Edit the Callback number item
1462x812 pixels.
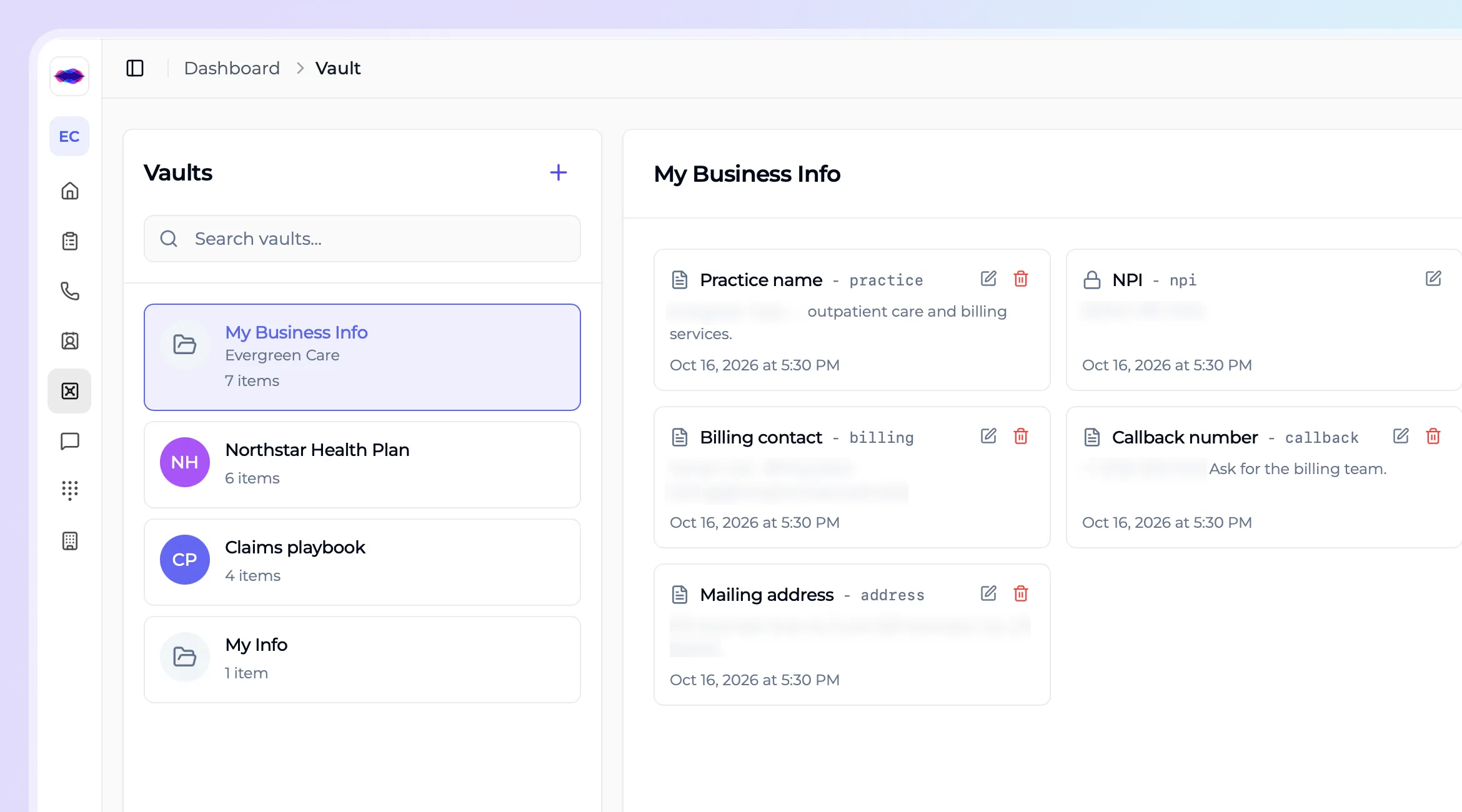(x=1401, y=436)
